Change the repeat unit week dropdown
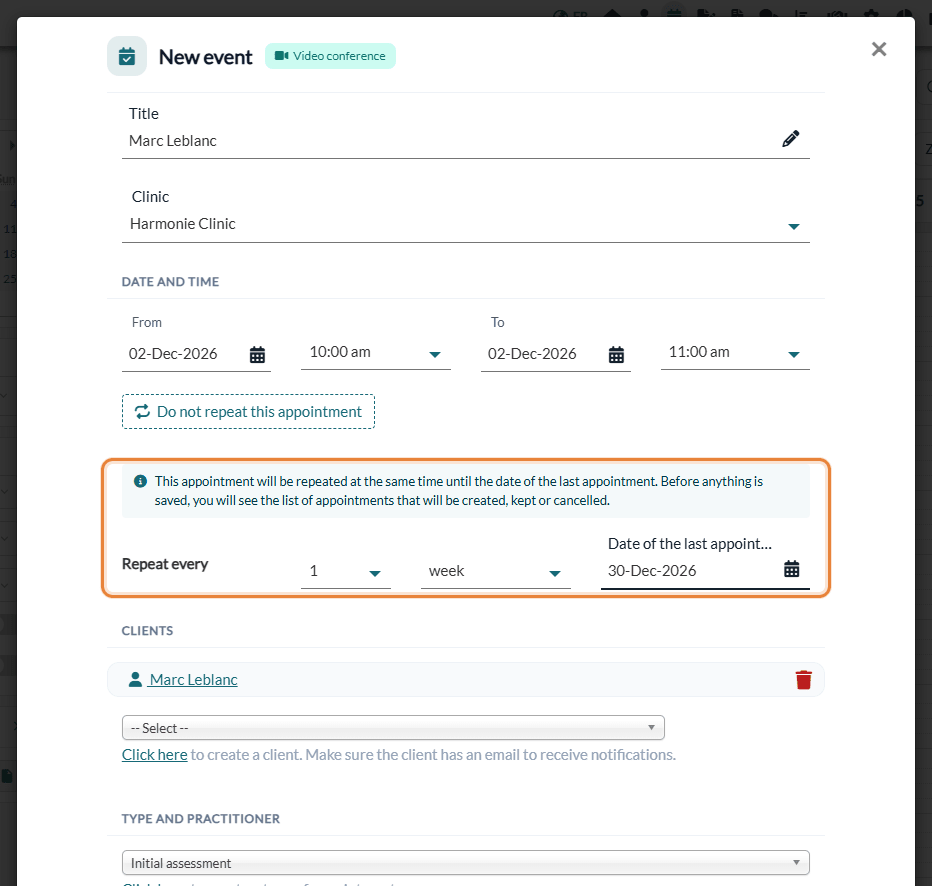 click(496, 572)
